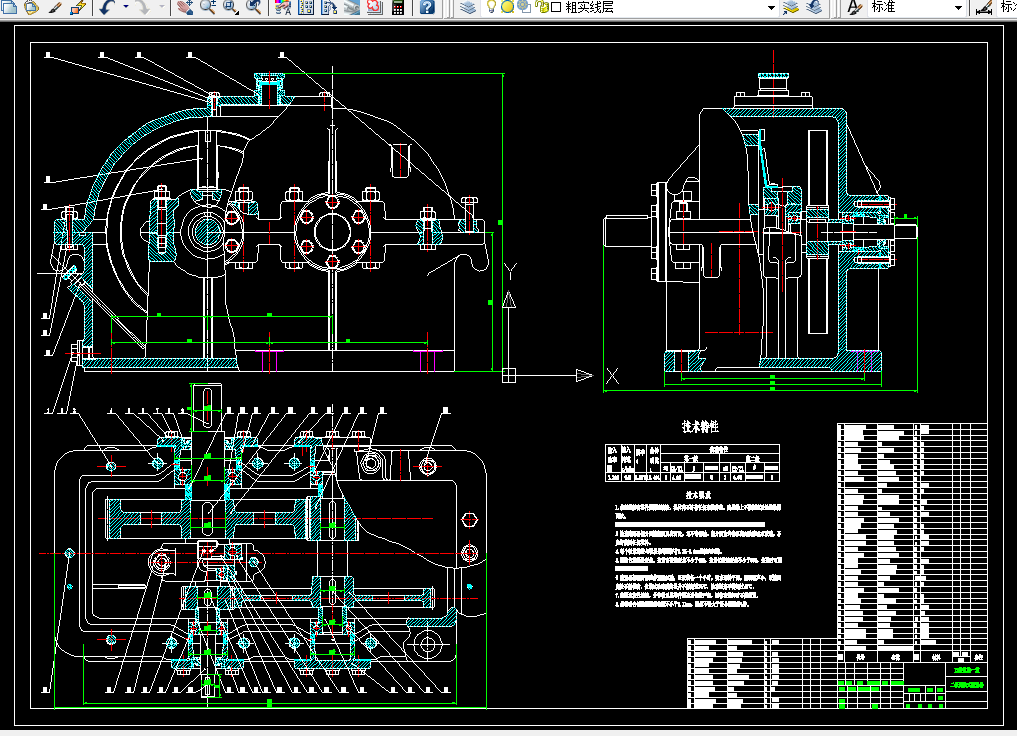The height and width of the screenshot is (736, 1017).
Task: Toggle the layer lock padlock icon
Action: point(541,7)
